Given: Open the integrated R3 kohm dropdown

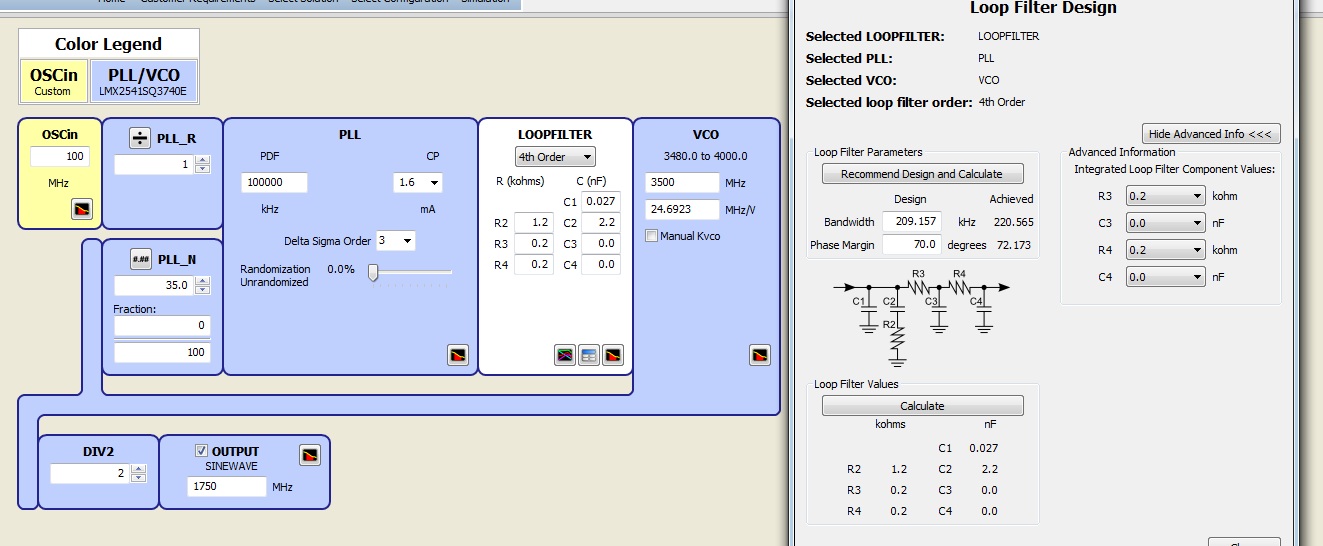Looking at the screenshot, I should [x=1165, y=196].
